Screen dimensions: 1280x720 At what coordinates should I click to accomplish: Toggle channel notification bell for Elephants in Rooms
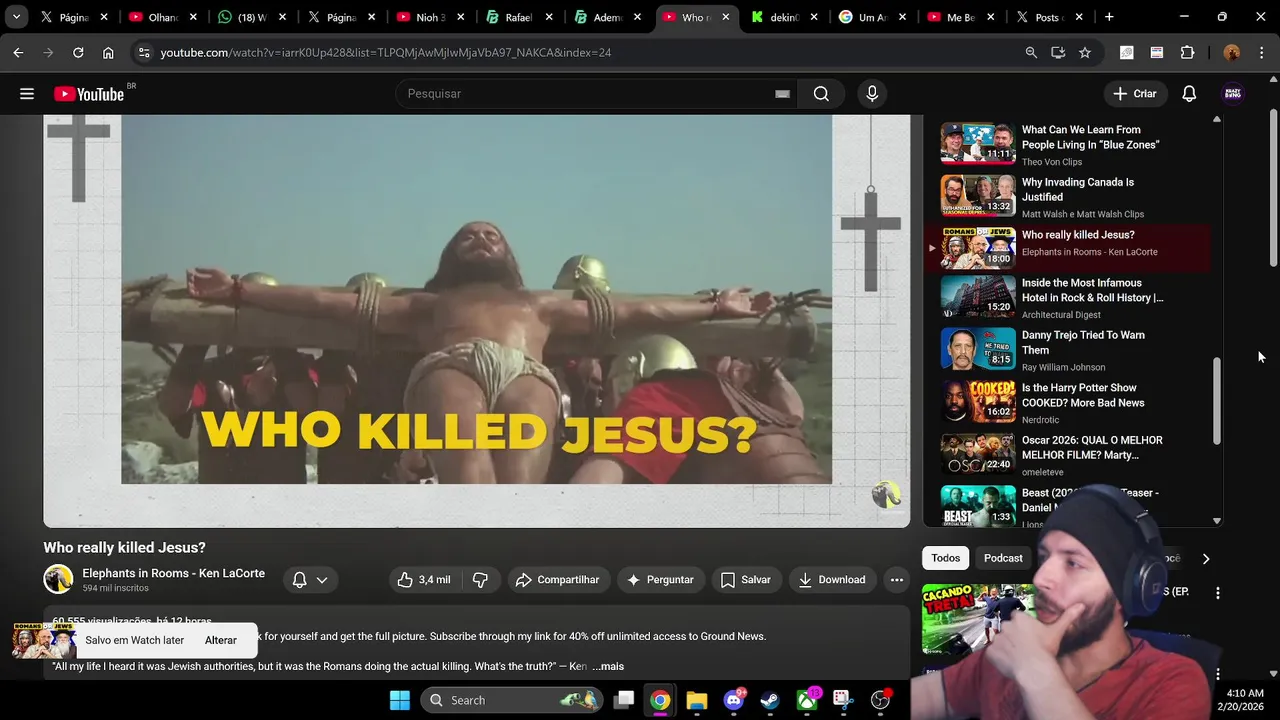(x=299, y=580)
